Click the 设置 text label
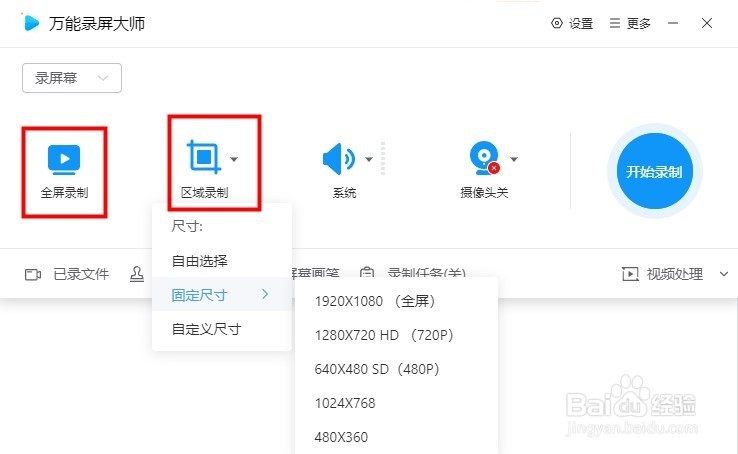Viewport: 738px width, 454px height. (581, 24)
